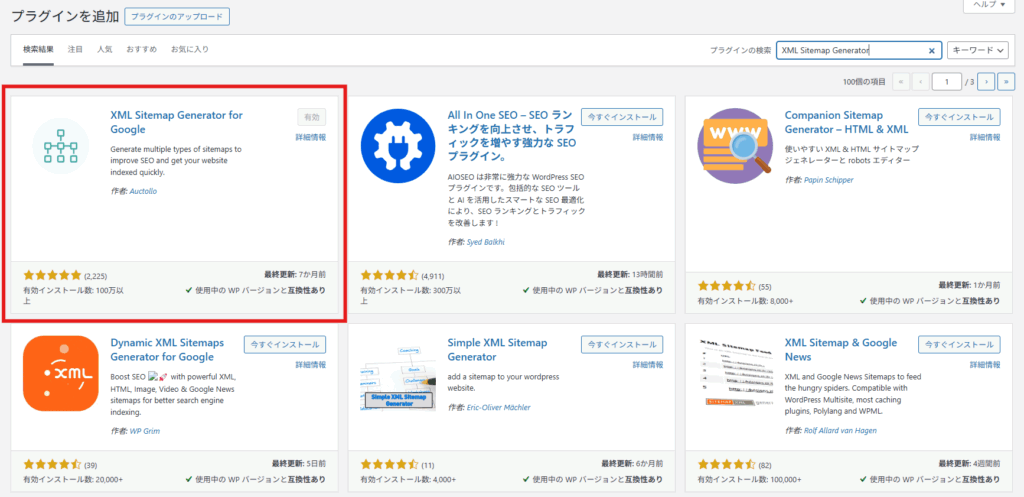
Task: Install All In One SEO plugin now
Action: tap(622, 117)
